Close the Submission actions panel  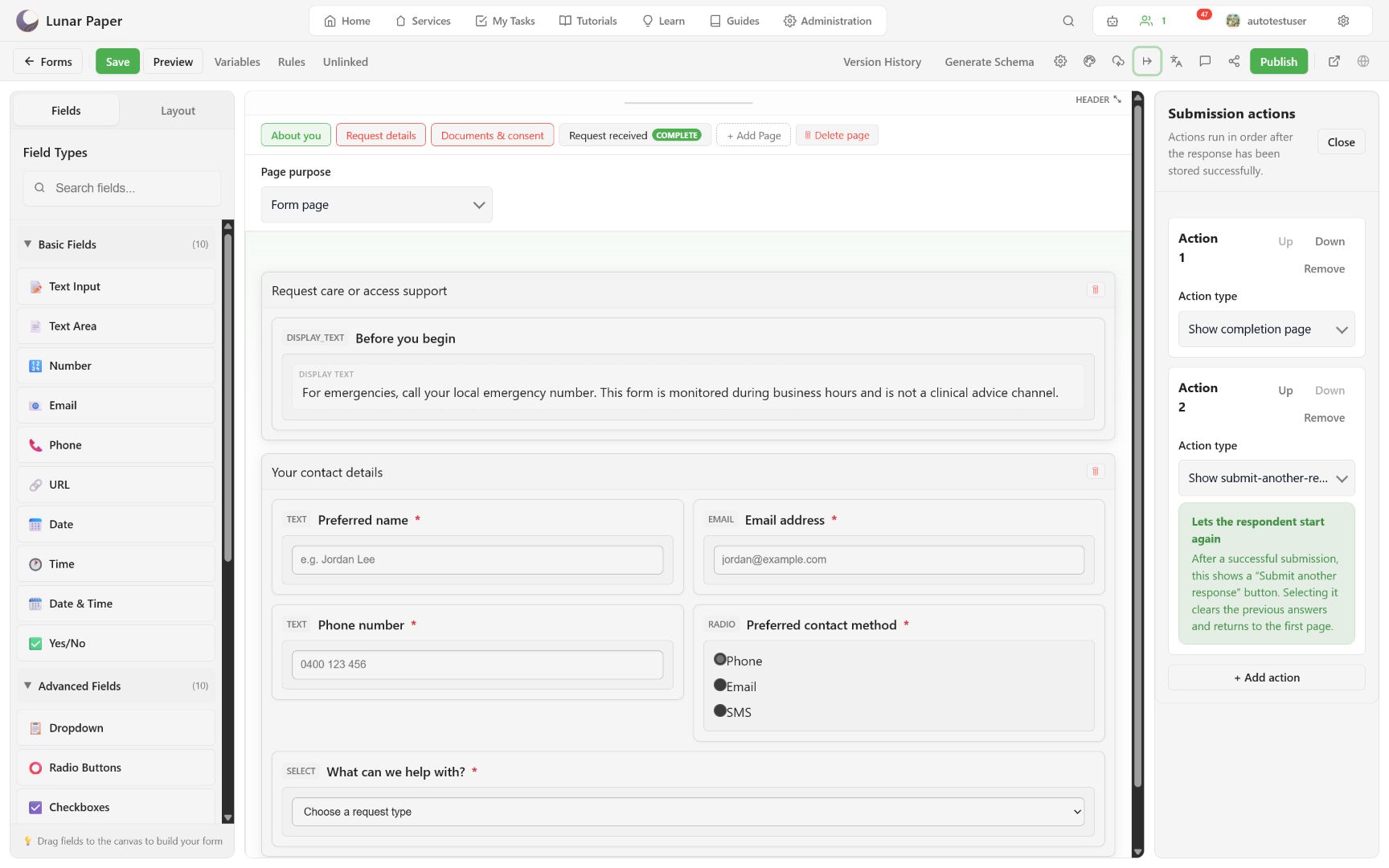1341,142
